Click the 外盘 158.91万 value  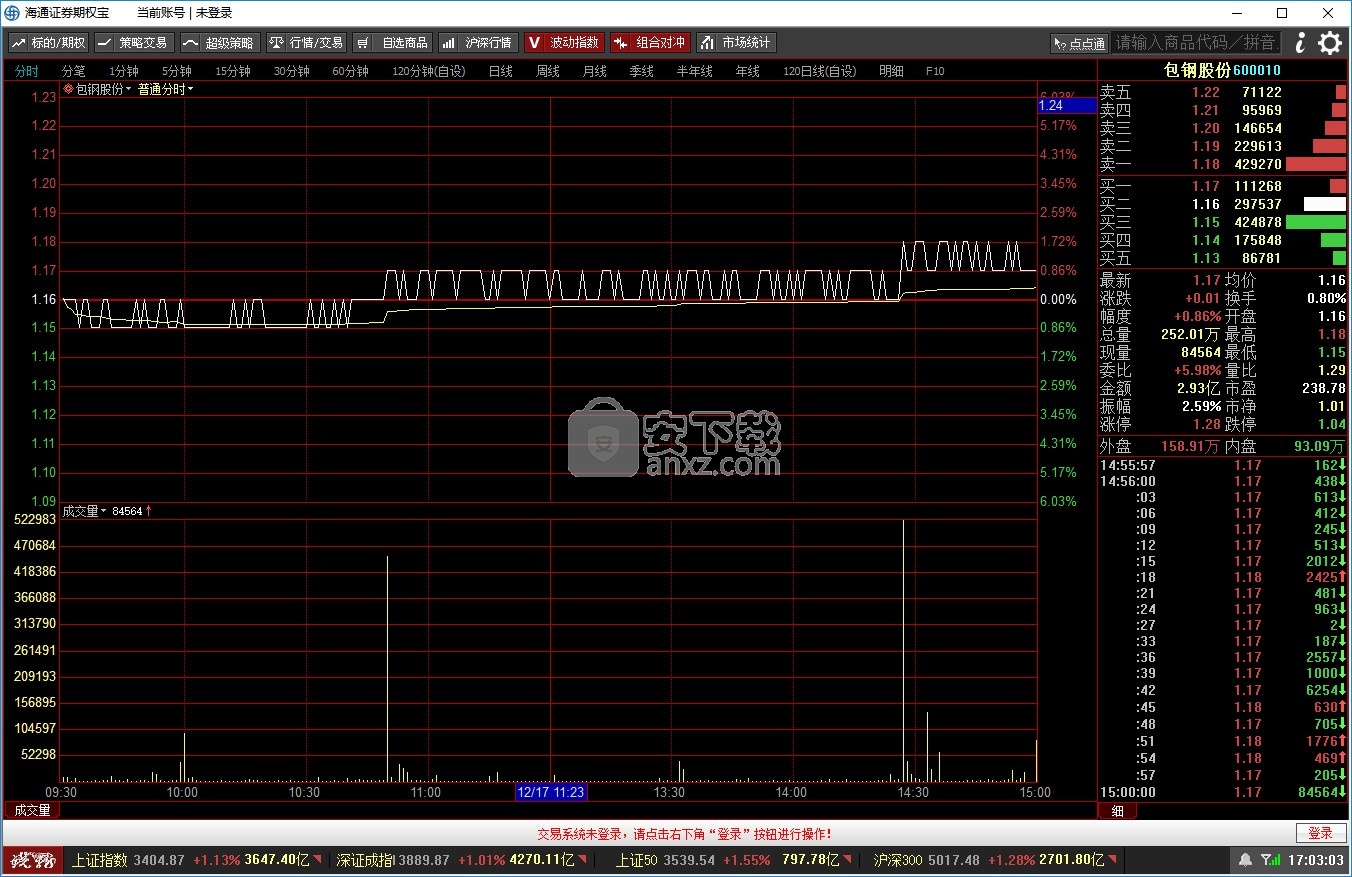pyautogui.click(x=1189, y=447)
